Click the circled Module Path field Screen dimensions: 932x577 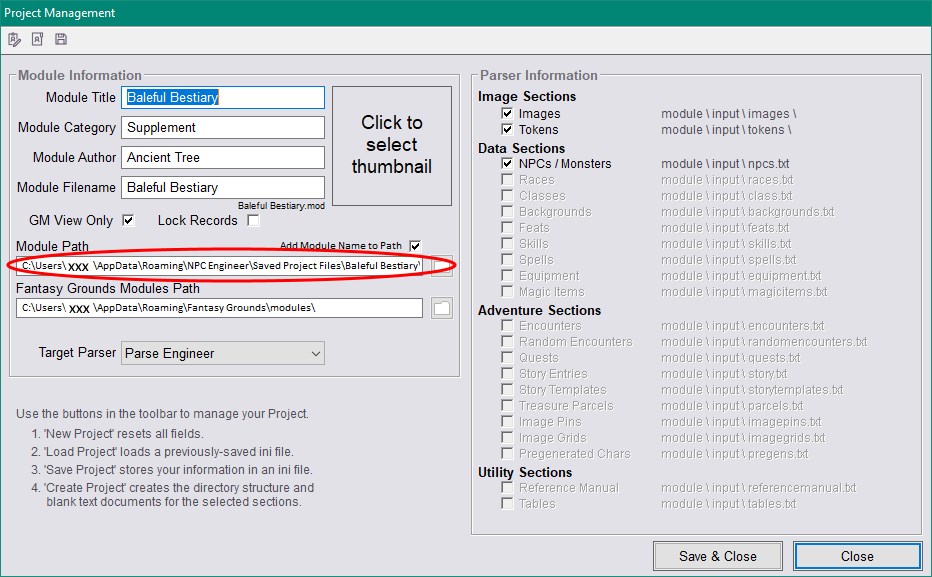click(x=220, y=265)
